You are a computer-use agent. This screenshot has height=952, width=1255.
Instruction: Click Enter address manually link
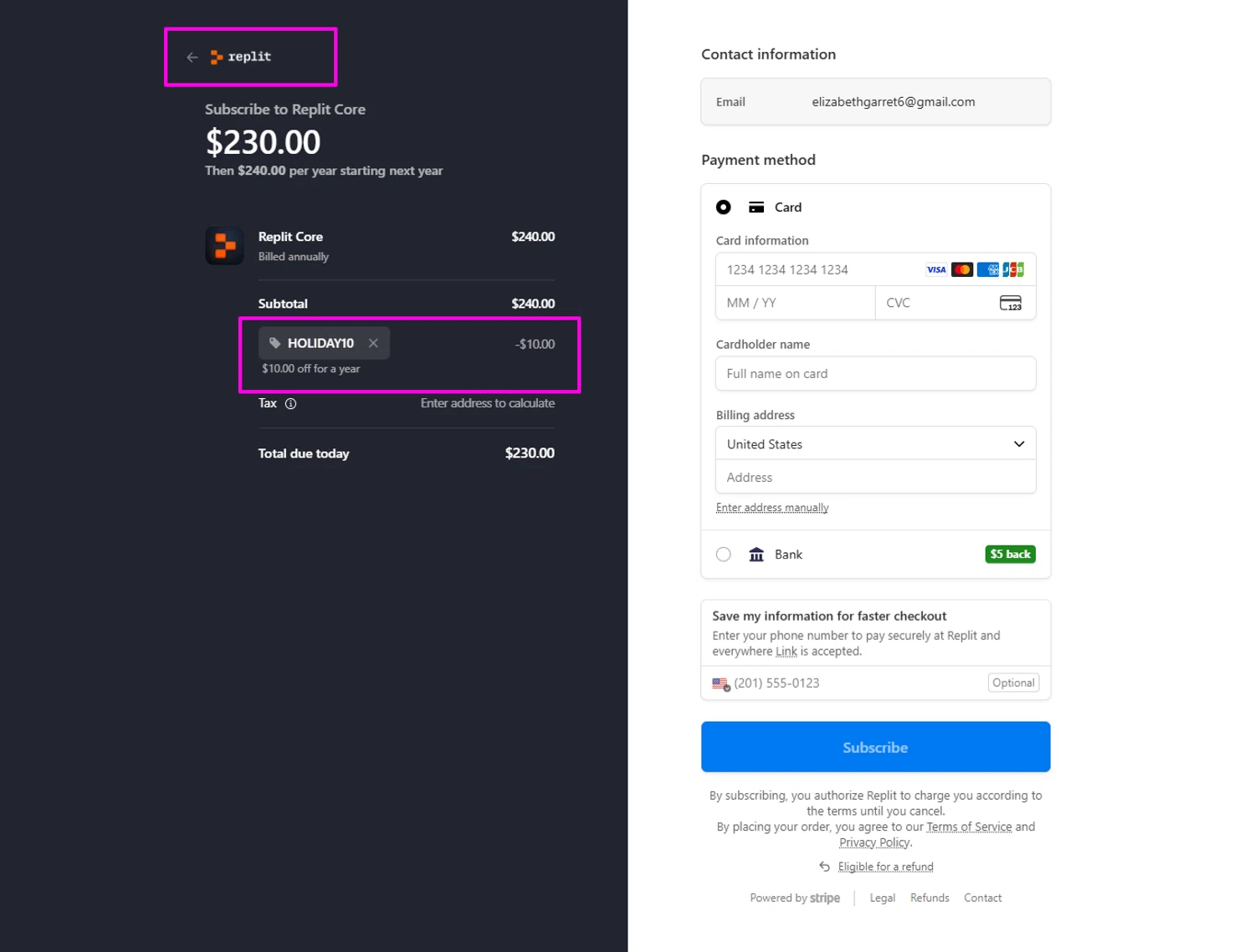(772, 508)
